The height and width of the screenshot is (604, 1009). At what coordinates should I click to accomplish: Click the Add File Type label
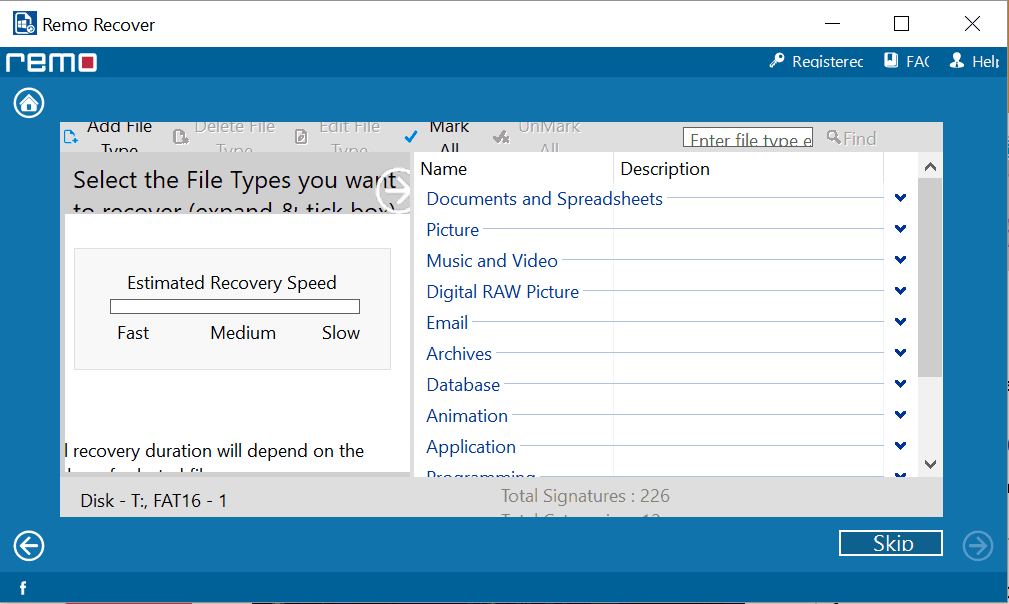pos(120,137)
